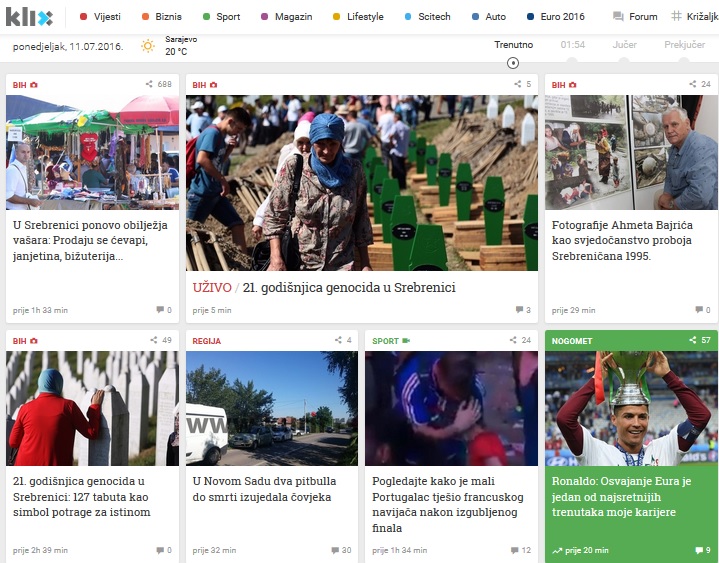Open green coffins burial photo

point(362,182)
